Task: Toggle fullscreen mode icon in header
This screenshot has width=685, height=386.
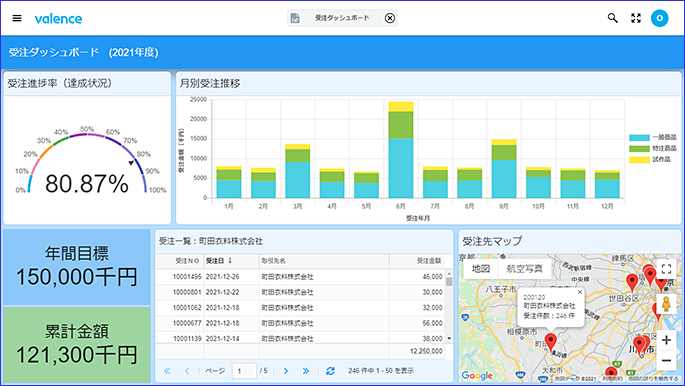Action: point(636,18)
